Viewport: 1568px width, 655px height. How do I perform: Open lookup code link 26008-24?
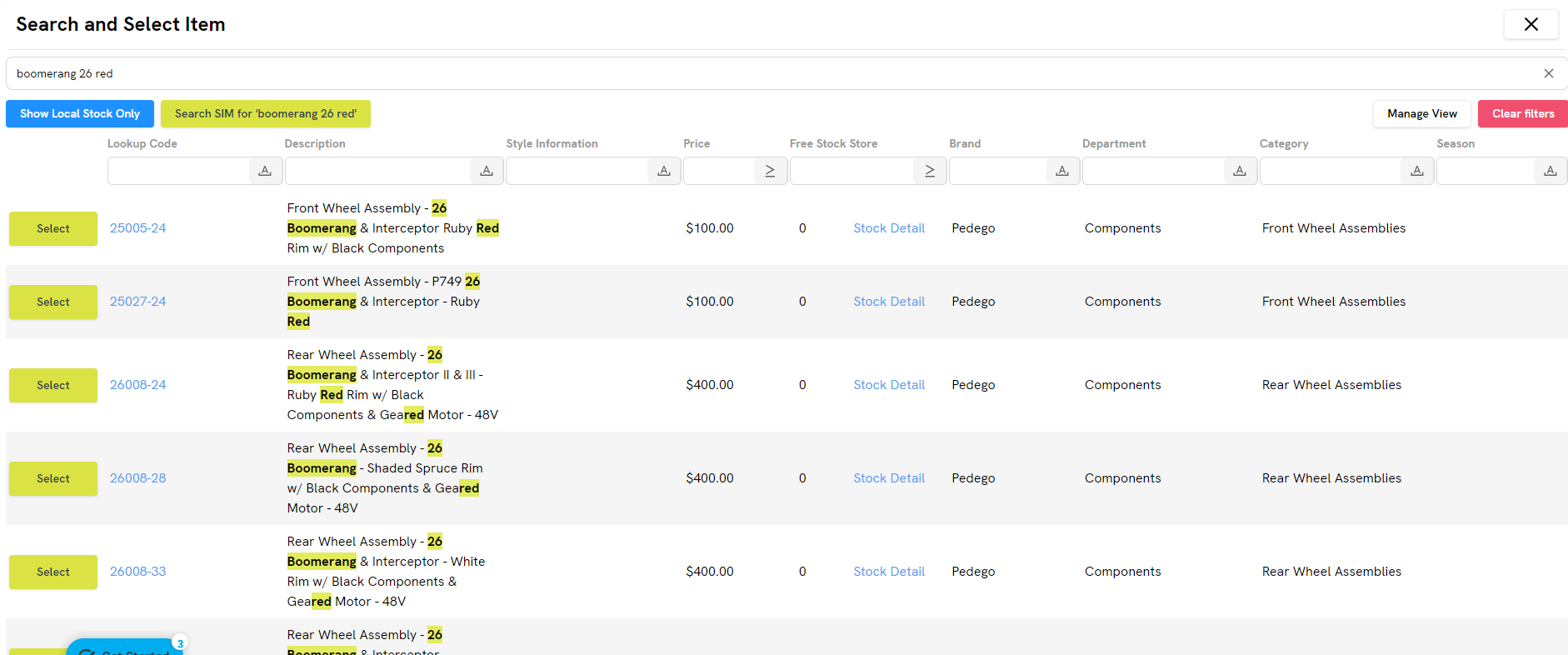138,385
